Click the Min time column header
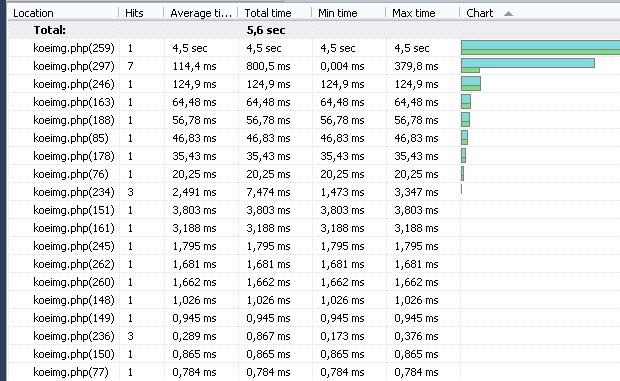This screenshot has width=620, height=381. click(348, 13)
